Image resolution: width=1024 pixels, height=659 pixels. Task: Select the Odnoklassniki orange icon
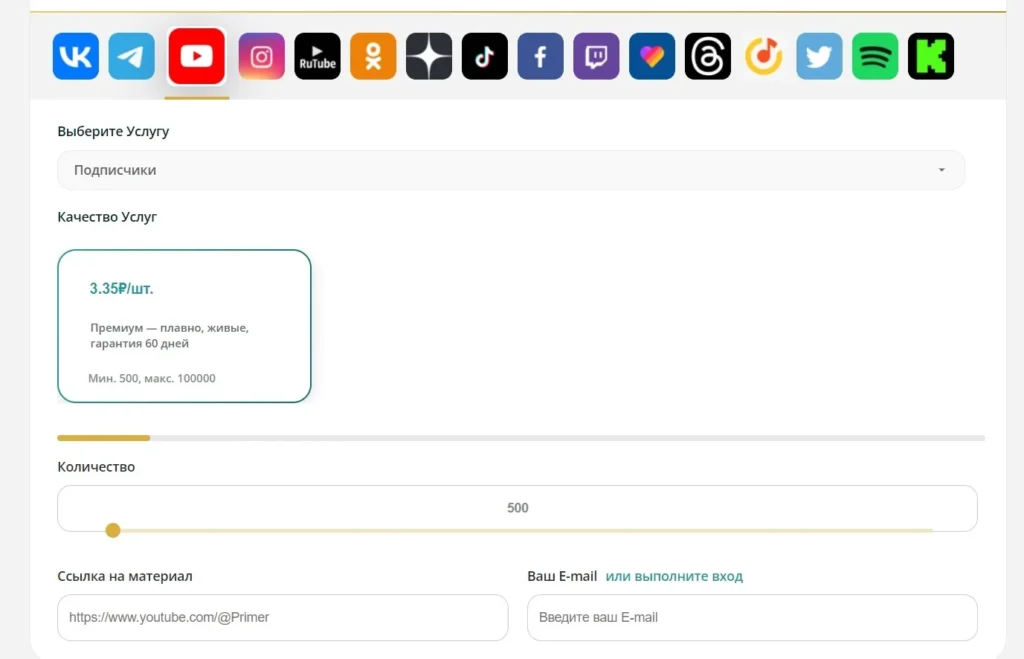click(373, 56)
